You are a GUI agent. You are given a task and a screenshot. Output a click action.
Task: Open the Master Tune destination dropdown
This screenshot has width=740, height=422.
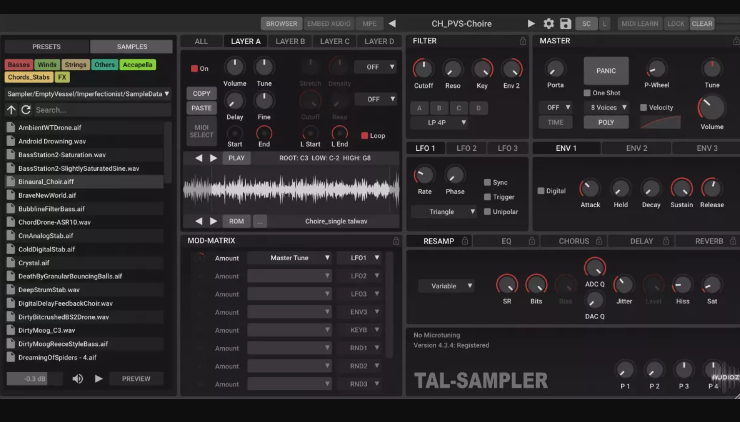pyautogui.click(x=289, y=258)
